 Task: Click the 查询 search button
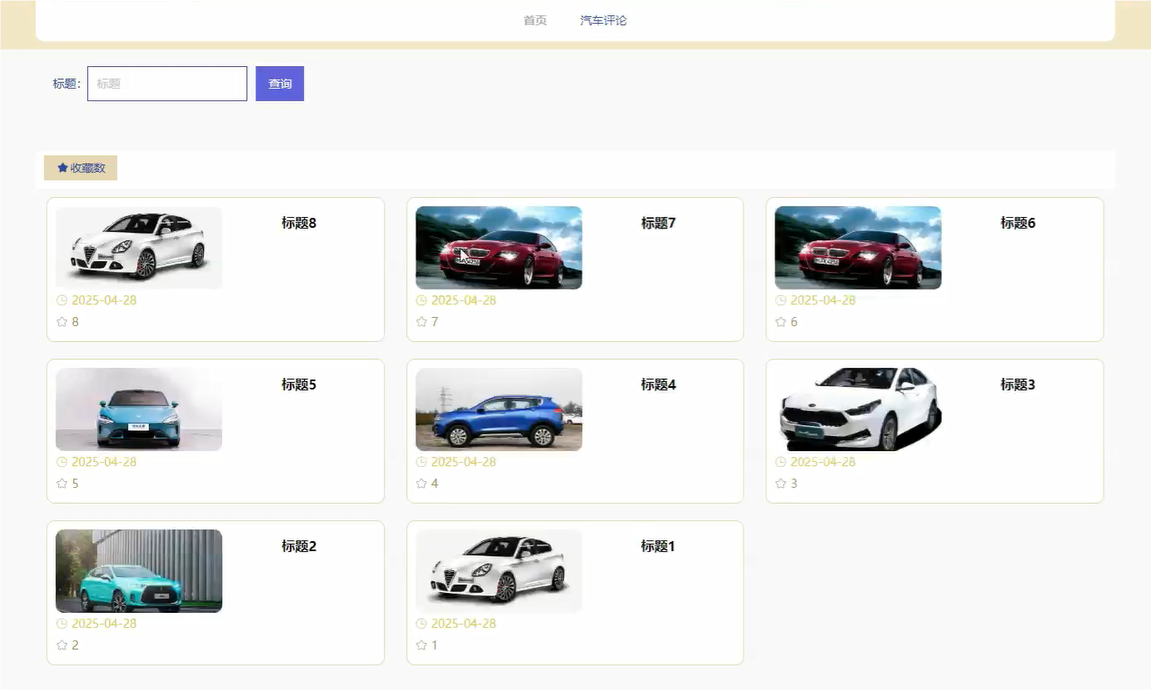coord(280,84)
